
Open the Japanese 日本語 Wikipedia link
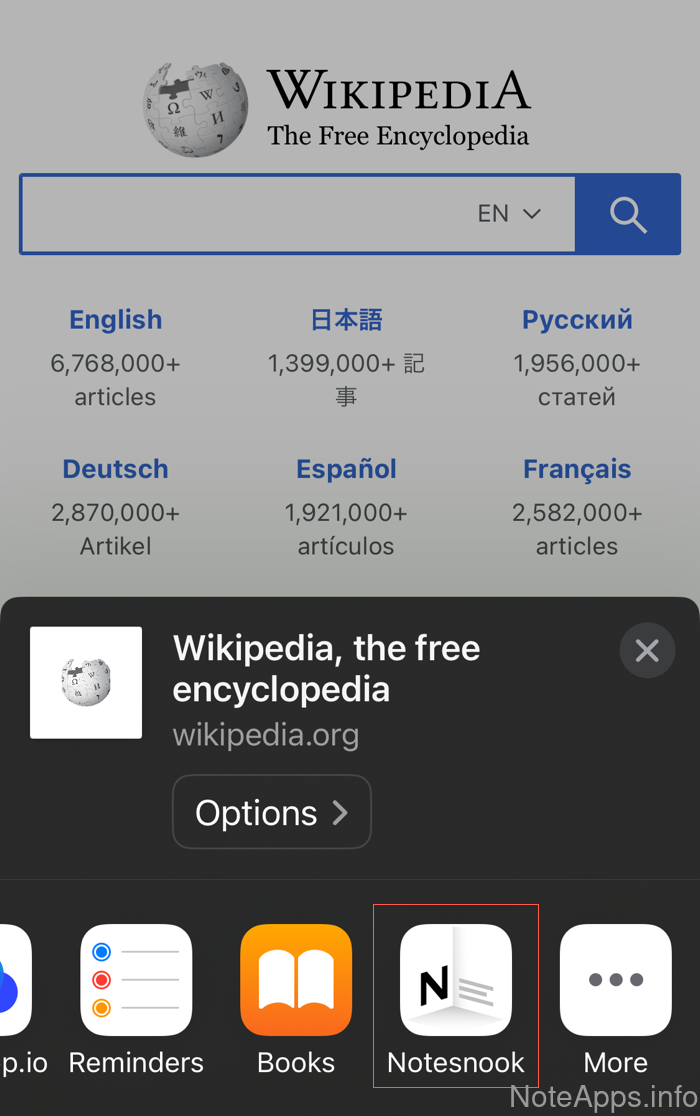point(346,320)
